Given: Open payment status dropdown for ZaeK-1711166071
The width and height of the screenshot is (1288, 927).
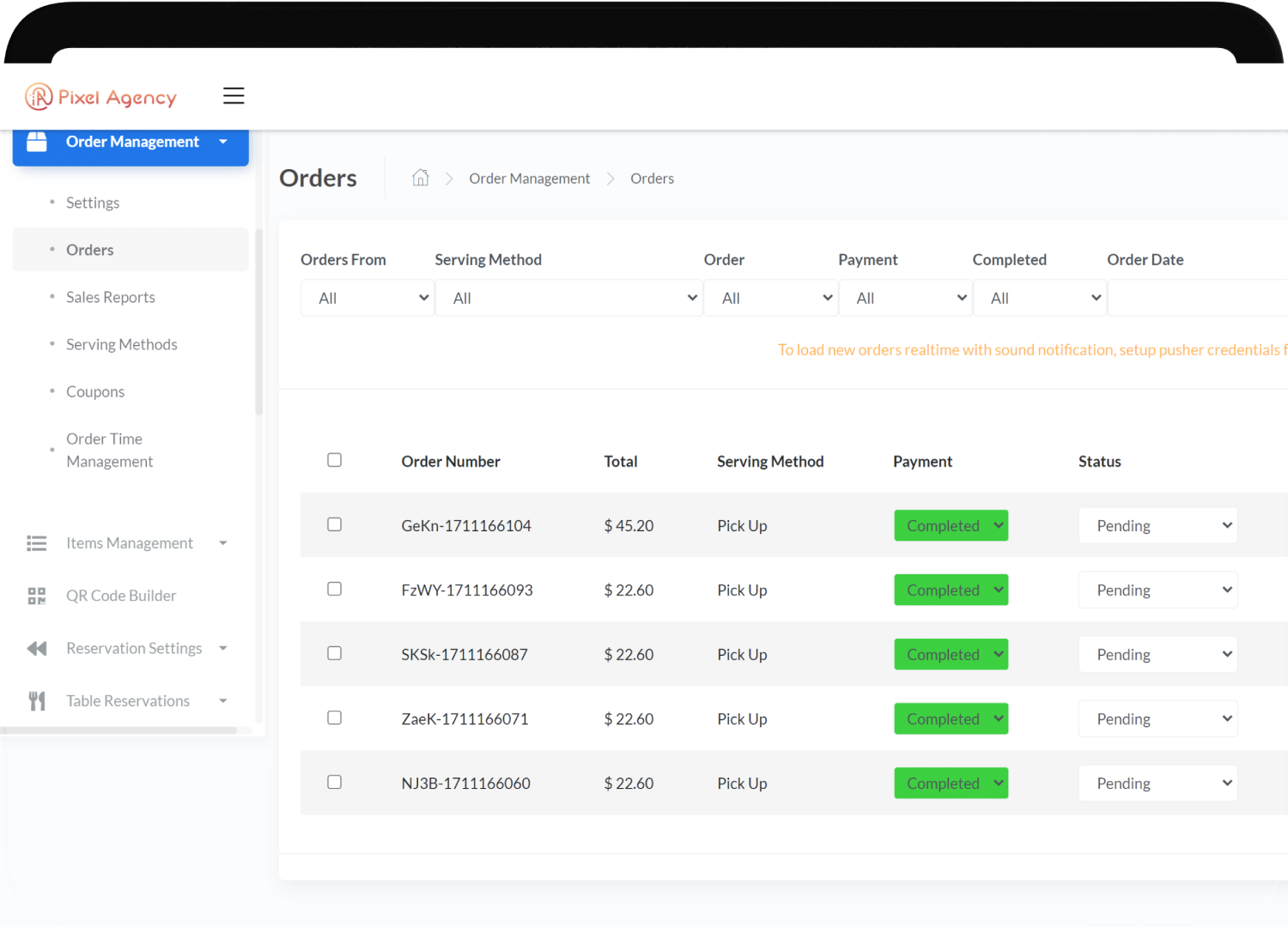Looking at the screenshot, I should coord(951,718).
